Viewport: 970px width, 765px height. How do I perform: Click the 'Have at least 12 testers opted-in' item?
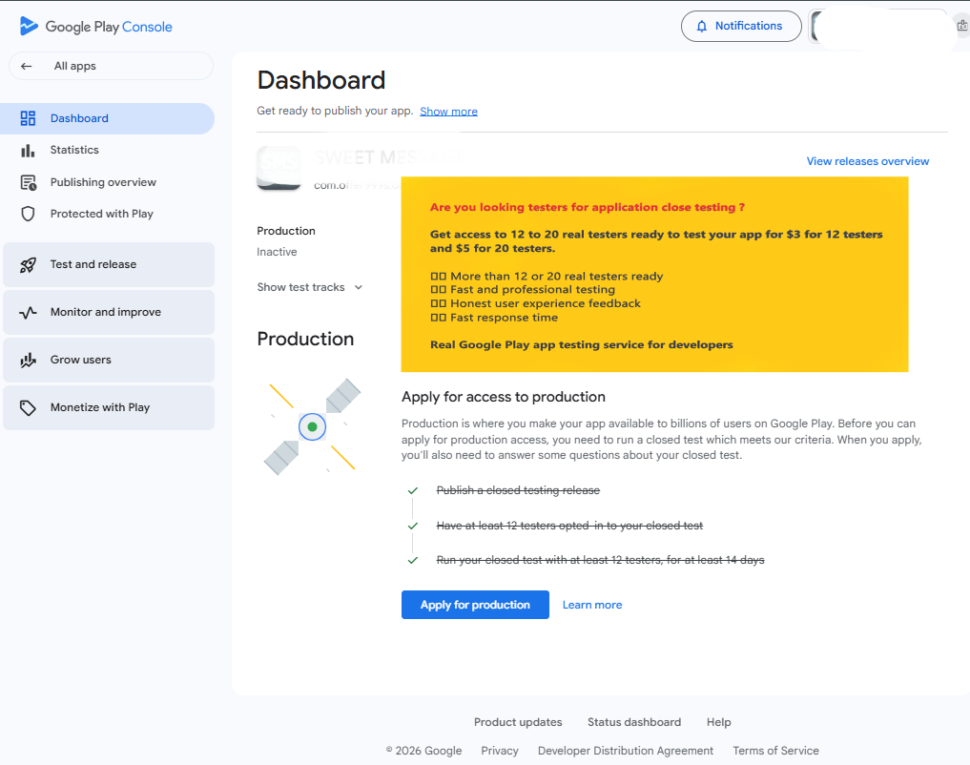pos(570,526)
